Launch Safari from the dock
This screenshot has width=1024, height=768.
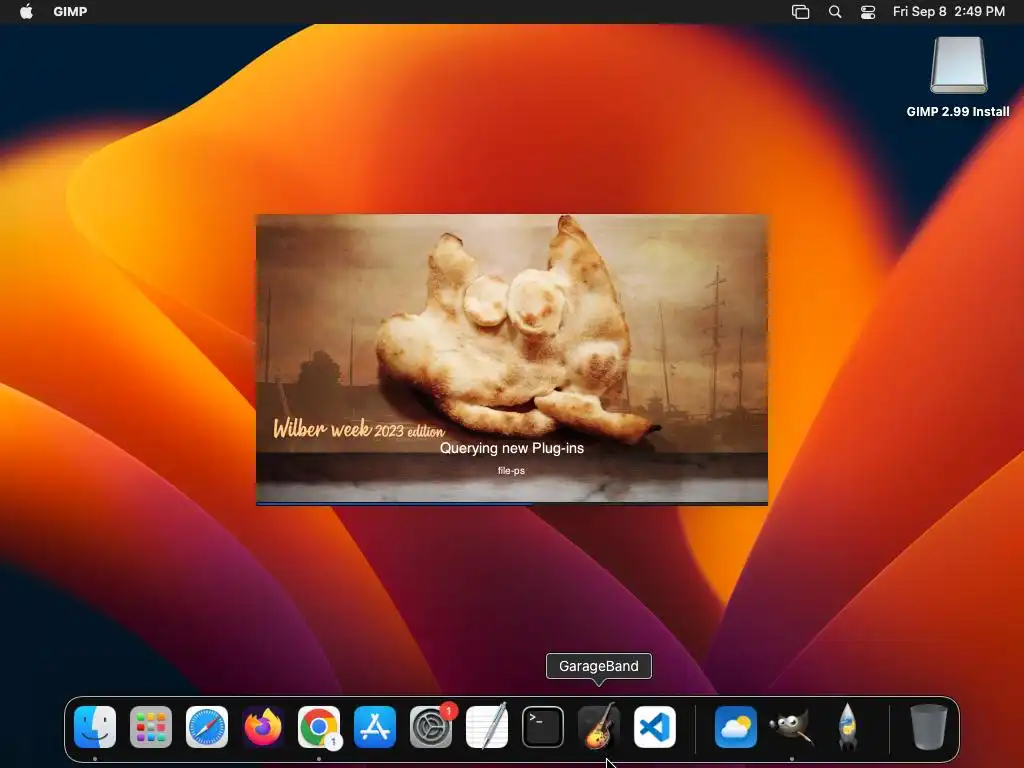[207, 727]
